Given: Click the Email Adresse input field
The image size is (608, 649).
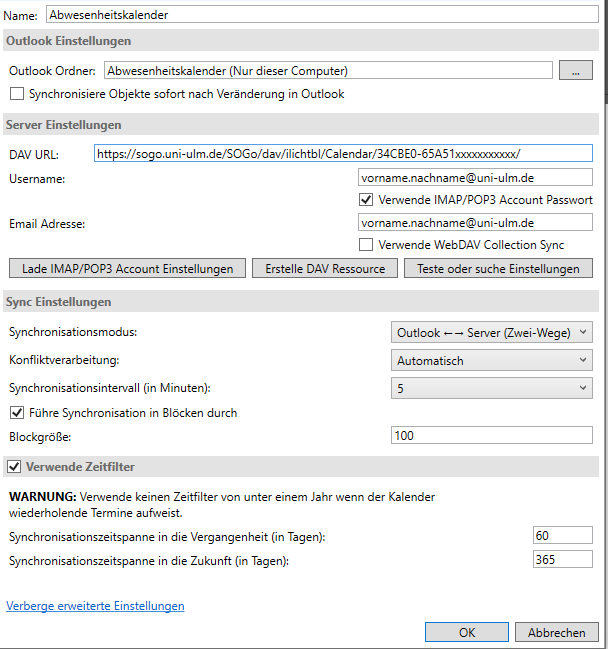Looking at the screenshot, I should pos(475,223).
